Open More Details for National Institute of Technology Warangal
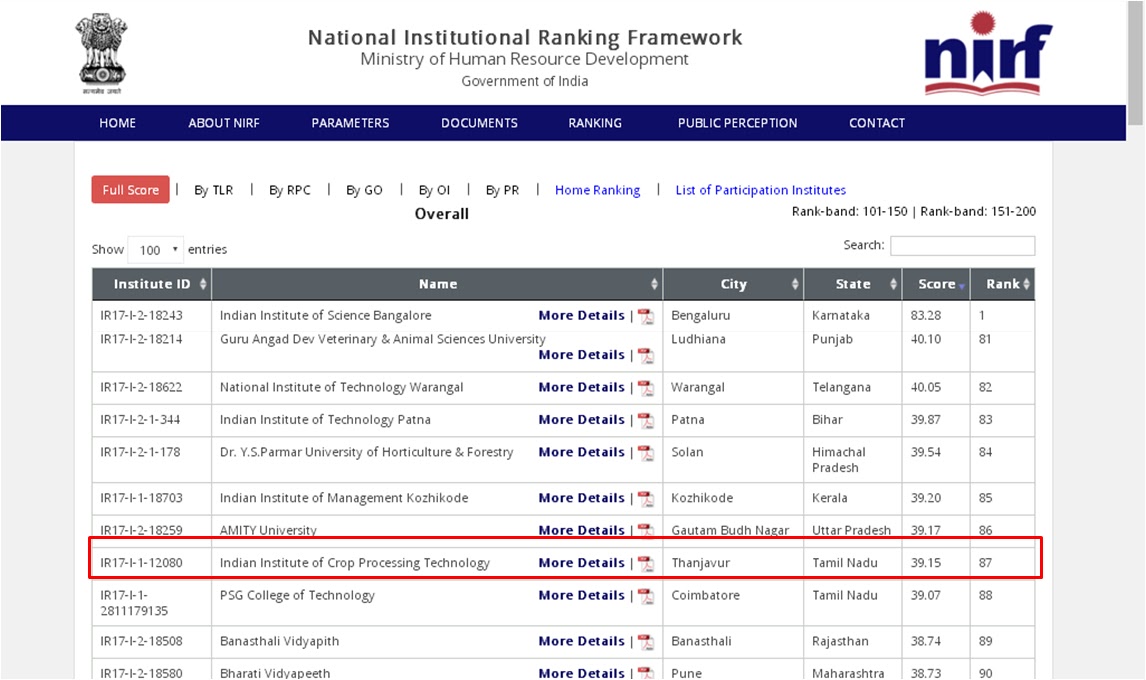 582,388
